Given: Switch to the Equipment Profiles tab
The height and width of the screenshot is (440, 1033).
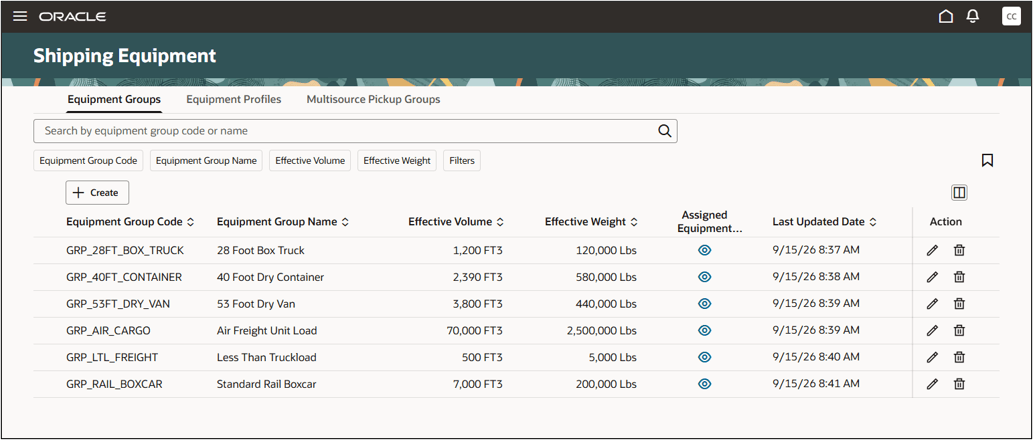Looking at the screenshot, I should click(x=234, y=99).
